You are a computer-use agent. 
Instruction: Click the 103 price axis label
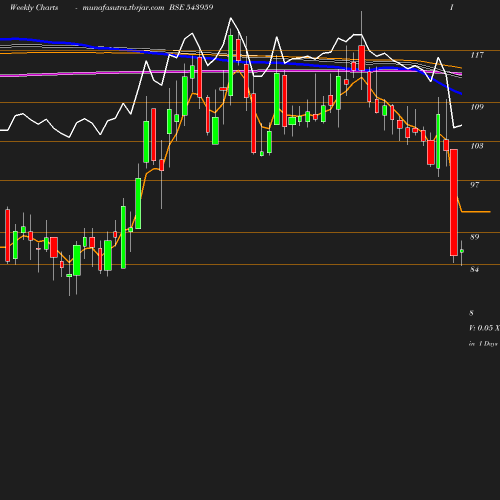pyautogui.click(x=477, y=146)
